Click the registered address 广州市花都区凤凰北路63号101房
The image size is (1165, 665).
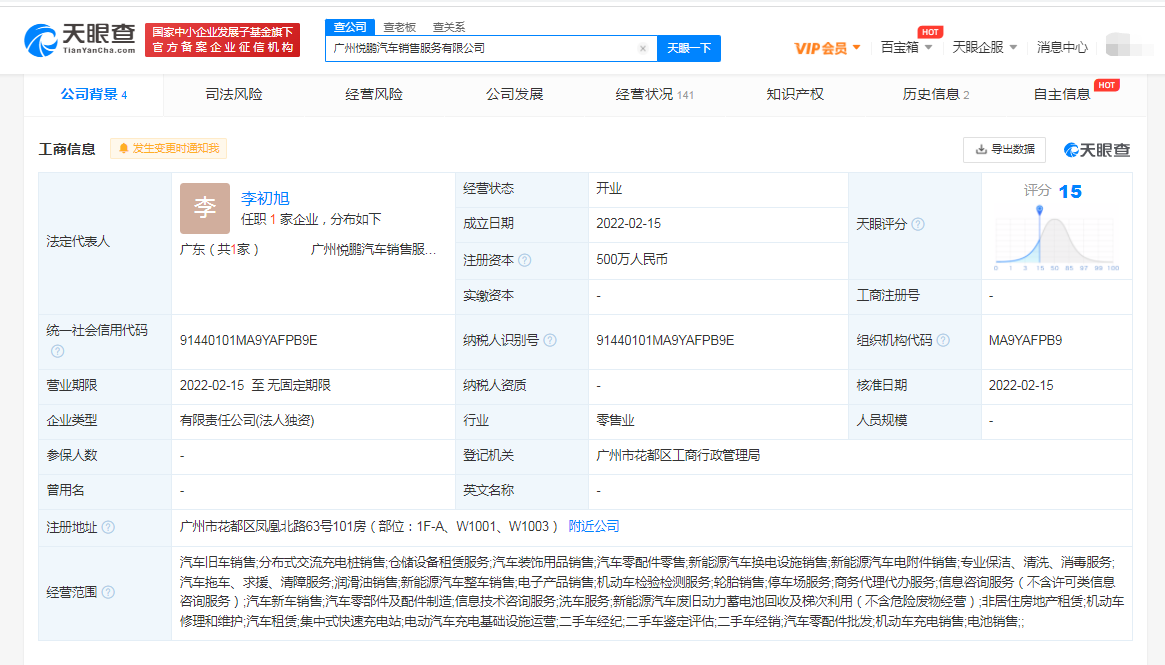273,526
